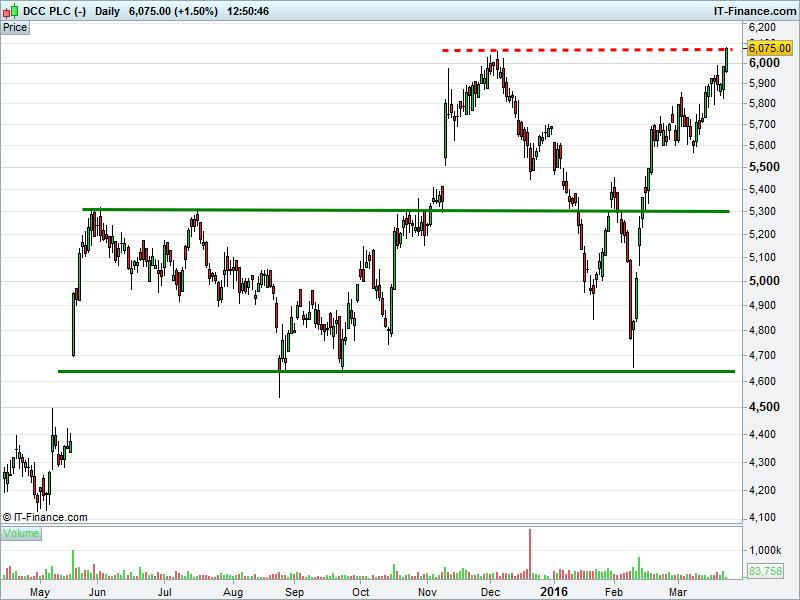Click the 4,500 price axis label
The height and width of the screenshot is (600, 800).
coord(764,407)
